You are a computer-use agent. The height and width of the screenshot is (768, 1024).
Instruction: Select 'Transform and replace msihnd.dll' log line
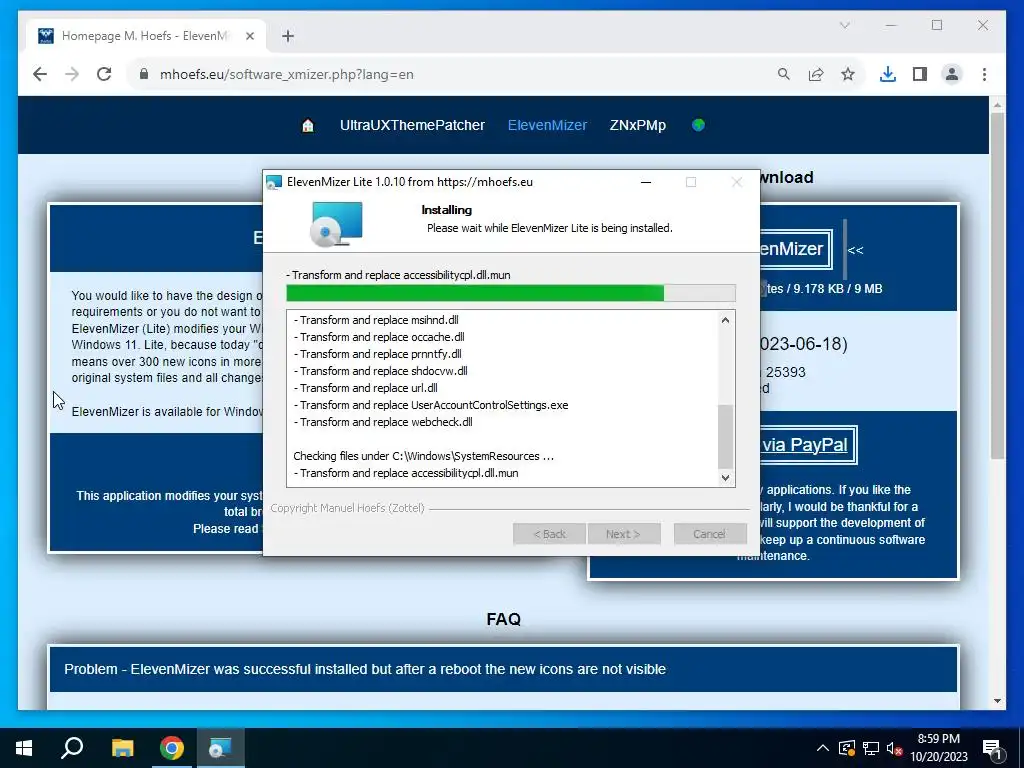[376, 320]
